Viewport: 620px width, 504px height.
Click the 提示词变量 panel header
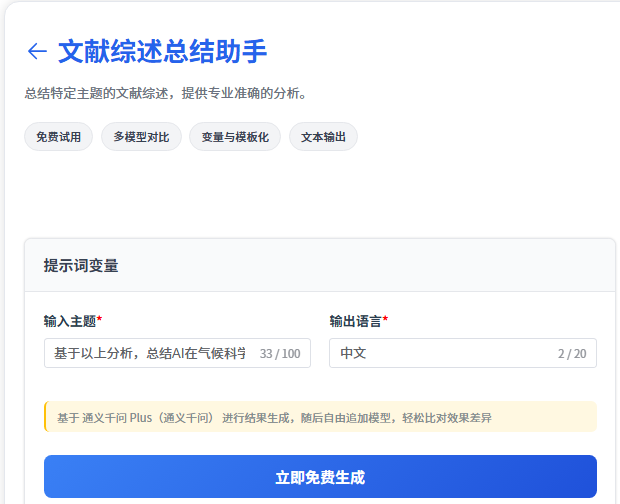81,266
